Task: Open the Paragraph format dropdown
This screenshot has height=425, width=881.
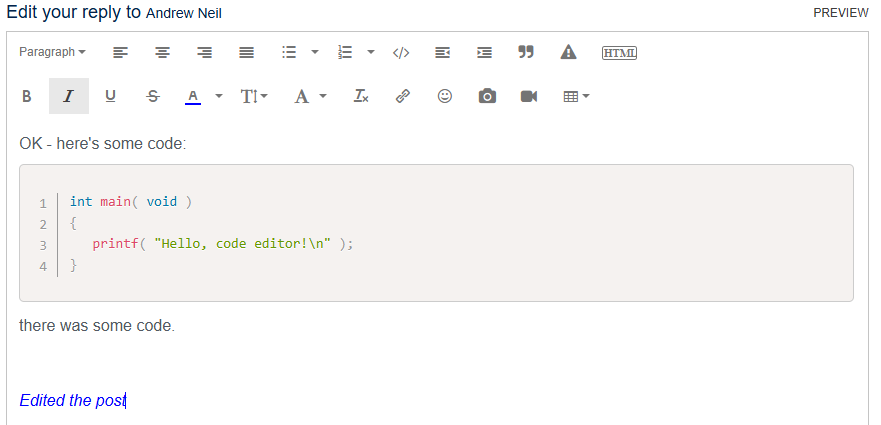Action: click(x=52, y=52)
